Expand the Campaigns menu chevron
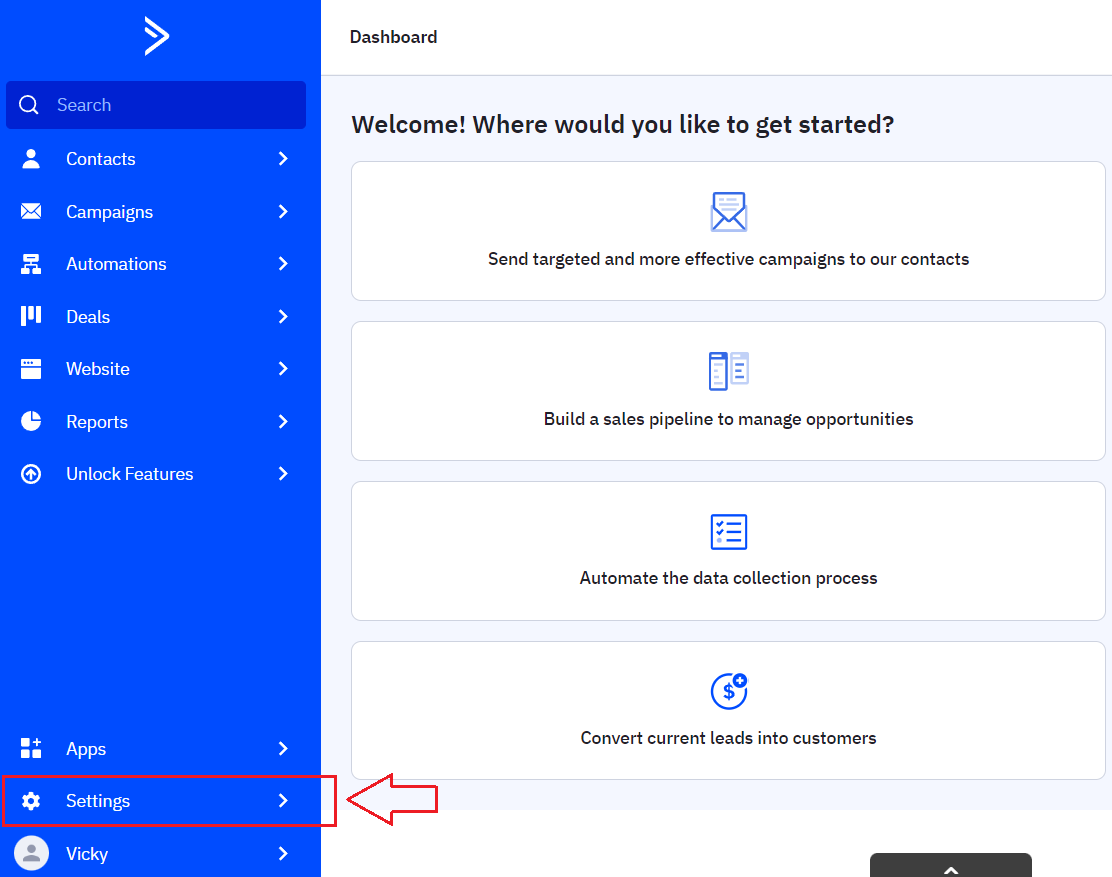1112x877 pixels. tap(283, 211)
